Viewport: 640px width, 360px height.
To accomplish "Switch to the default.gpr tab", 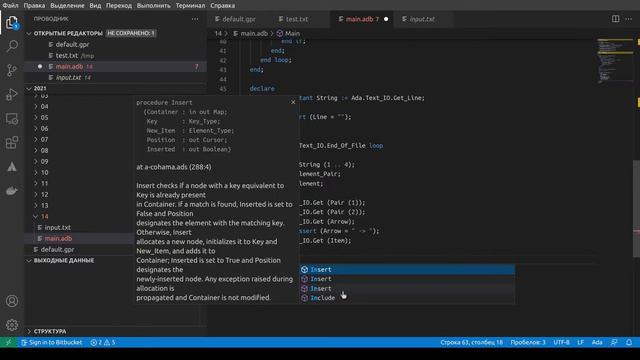I will [239, 19].
